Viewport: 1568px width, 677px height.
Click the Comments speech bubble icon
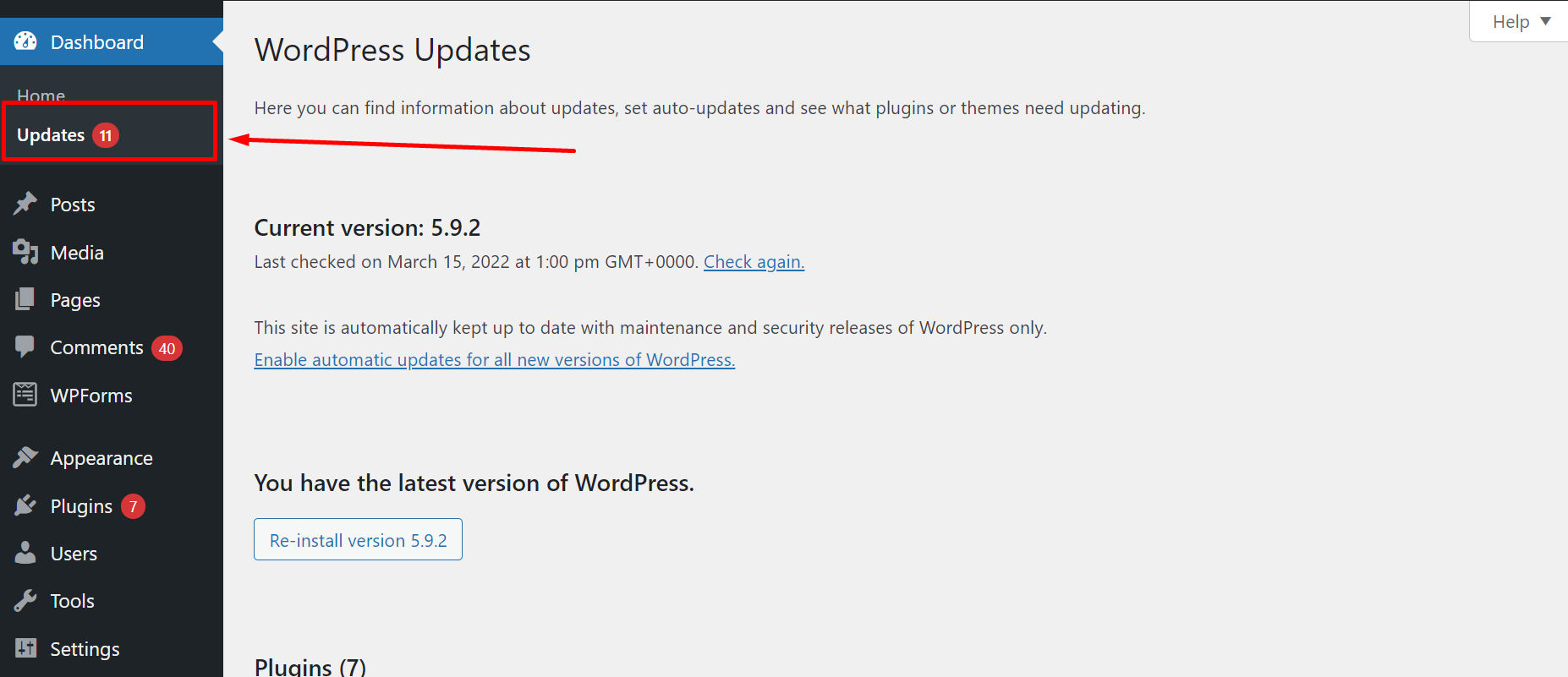[25, 347]
